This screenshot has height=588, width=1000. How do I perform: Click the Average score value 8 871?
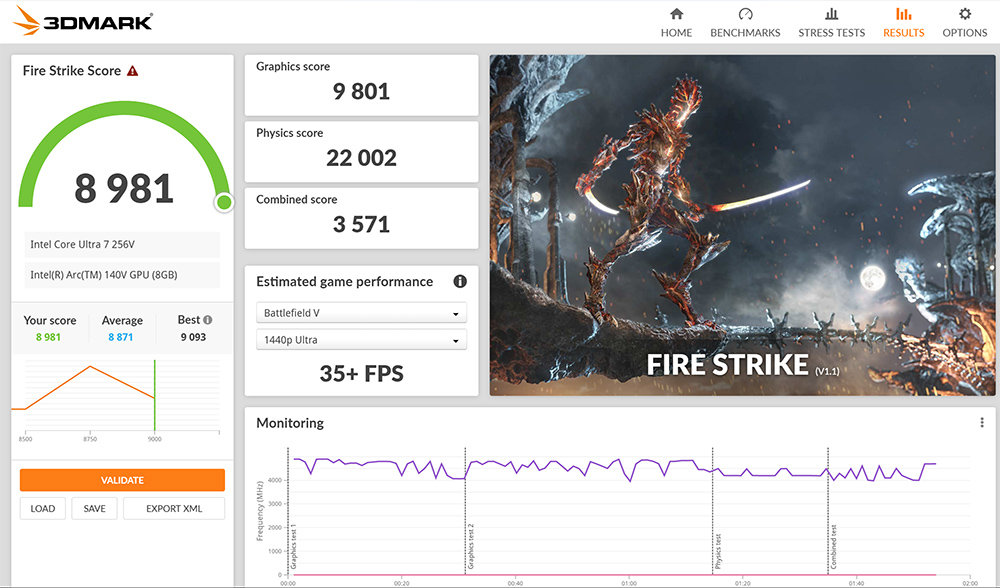pyautogui.click(x=122, y=338)
